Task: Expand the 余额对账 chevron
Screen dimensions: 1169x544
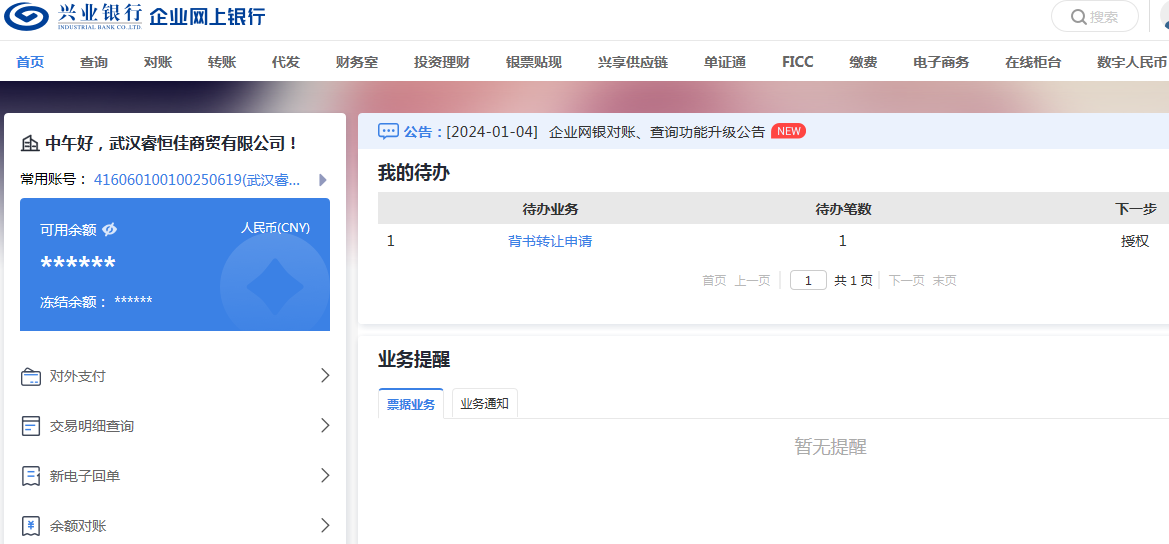Action: tap(325, 525)
